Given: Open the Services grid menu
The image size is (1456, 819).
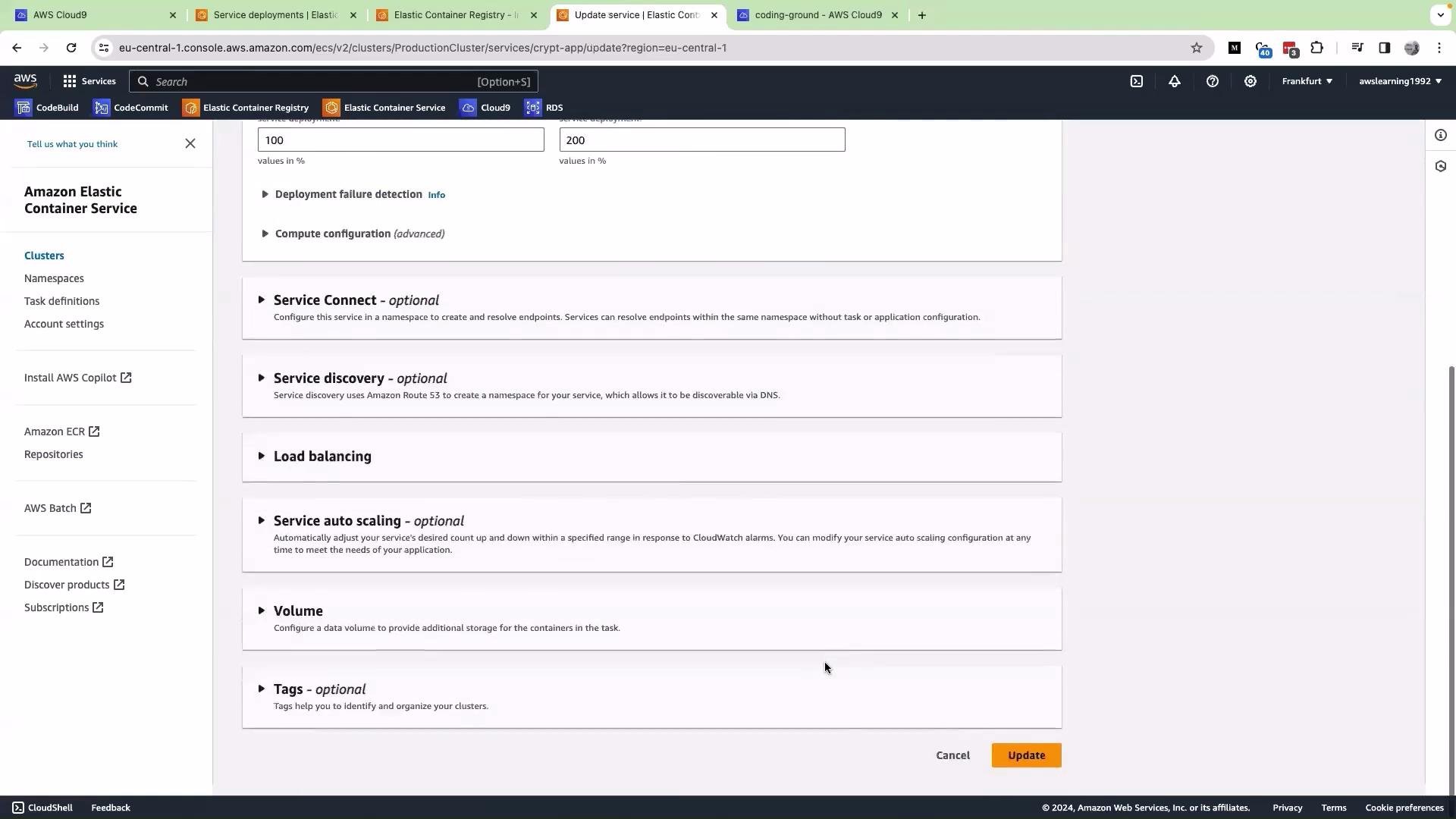Looking at the screenshot, I should point(89,81).
